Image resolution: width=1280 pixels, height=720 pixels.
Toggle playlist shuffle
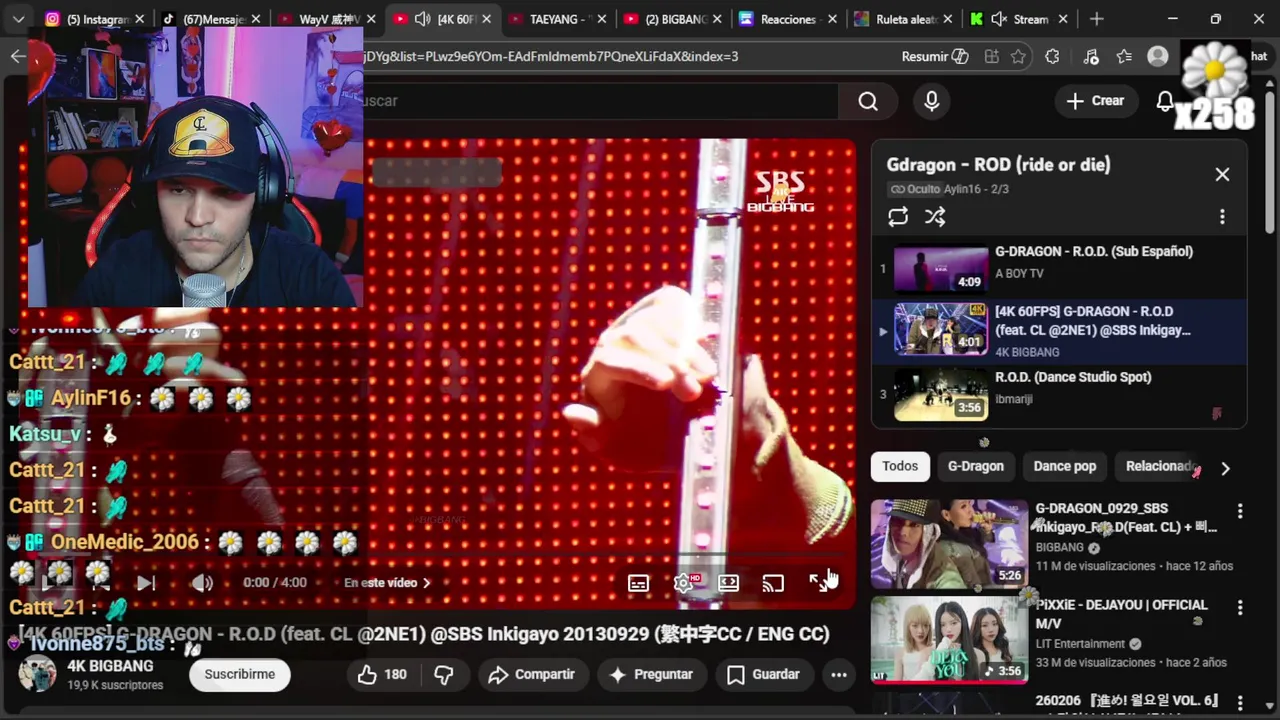pos(935,217)
